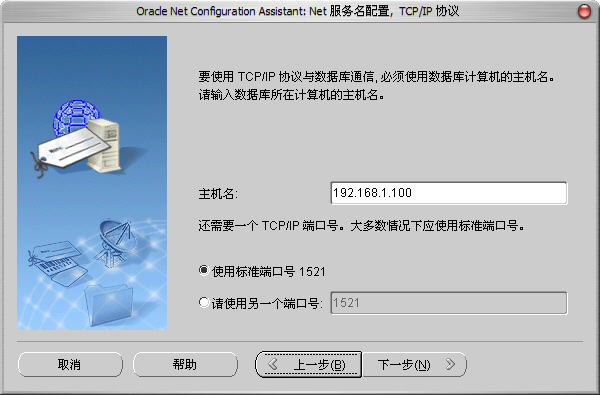This screenshot has height=395, width=600.
Task: Click the 主机名 host name input field
Action: pos(448,193)
